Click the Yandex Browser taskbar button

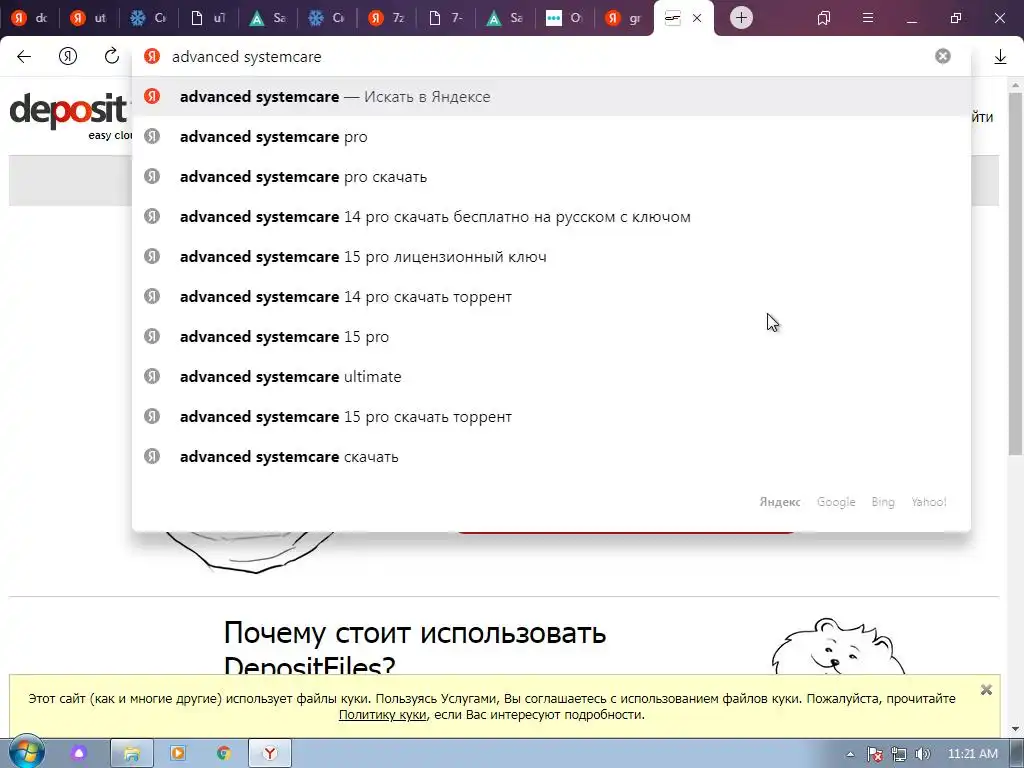(x=270, y=754)
